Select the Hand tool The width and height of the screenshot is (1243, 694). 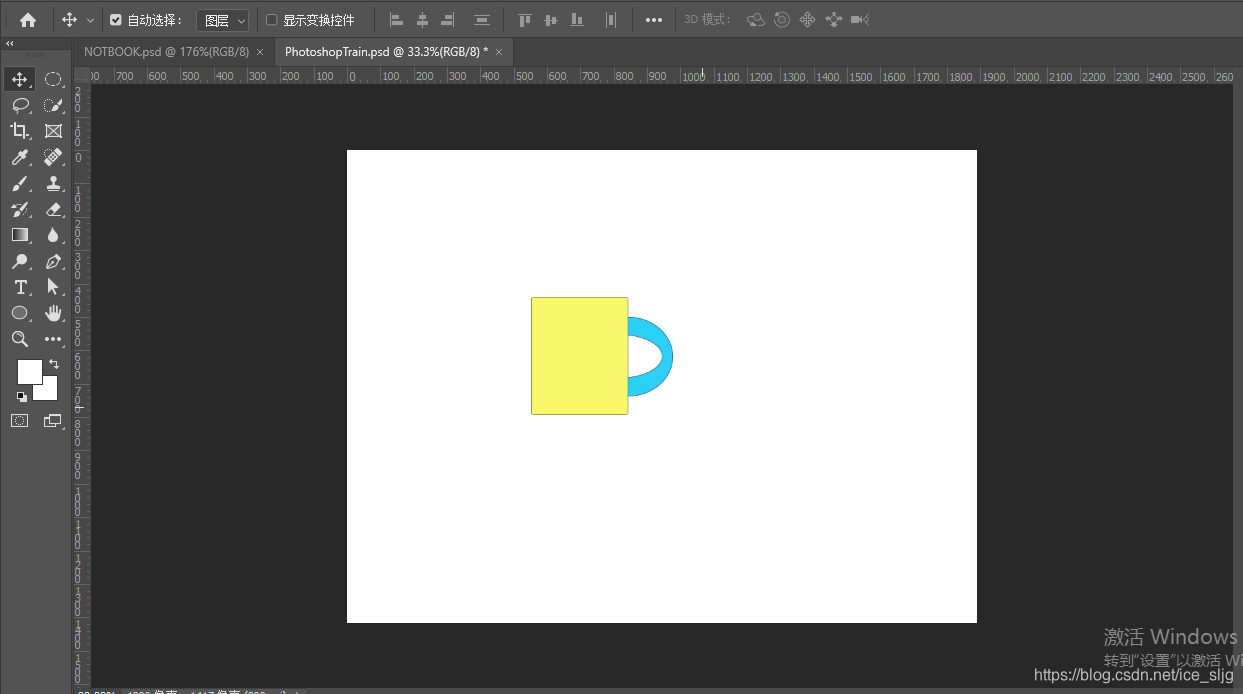(54, 313)
